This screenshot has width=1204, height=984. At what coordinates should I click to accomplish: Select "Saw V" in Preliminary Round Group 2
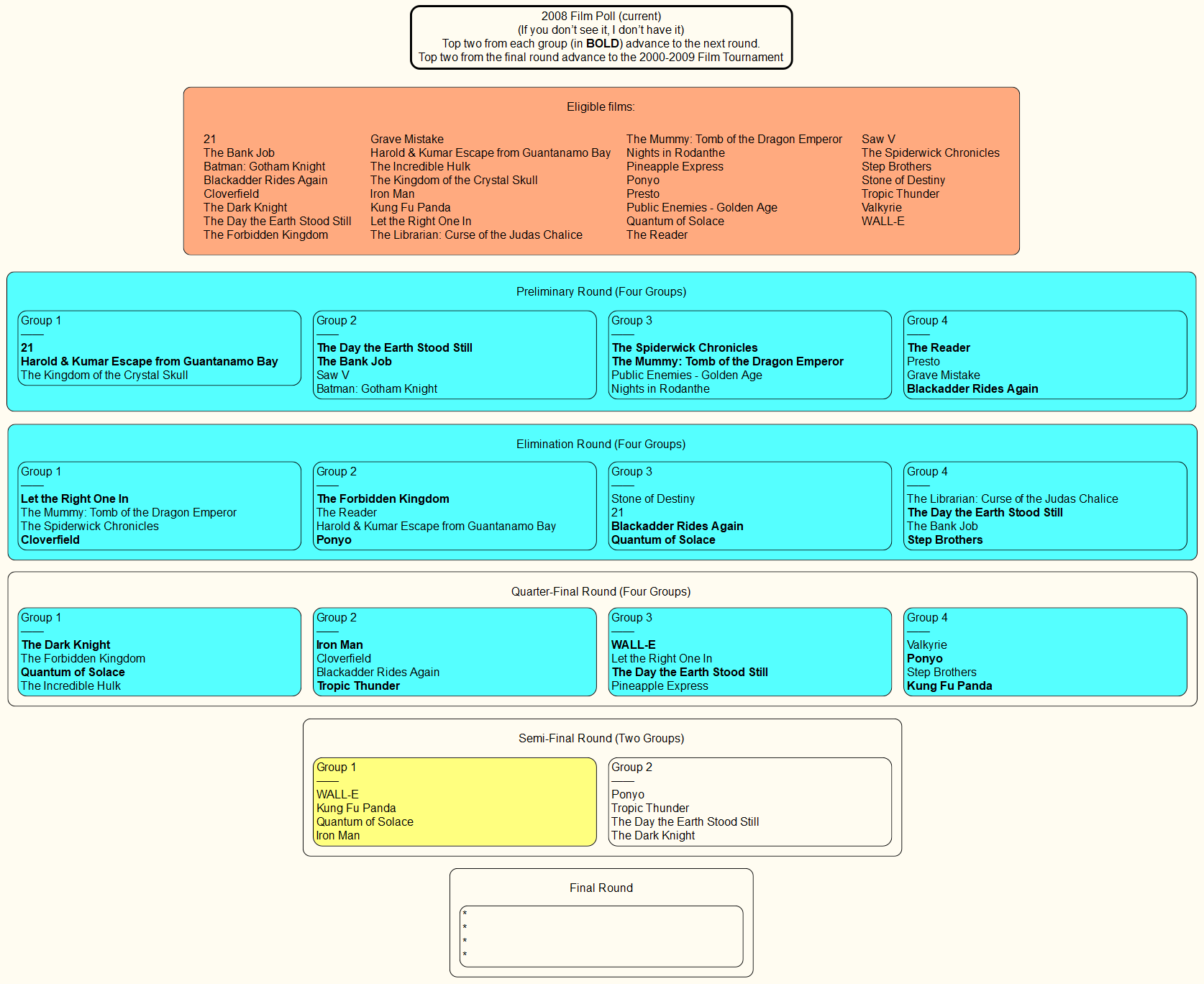(x=332, y=375)
